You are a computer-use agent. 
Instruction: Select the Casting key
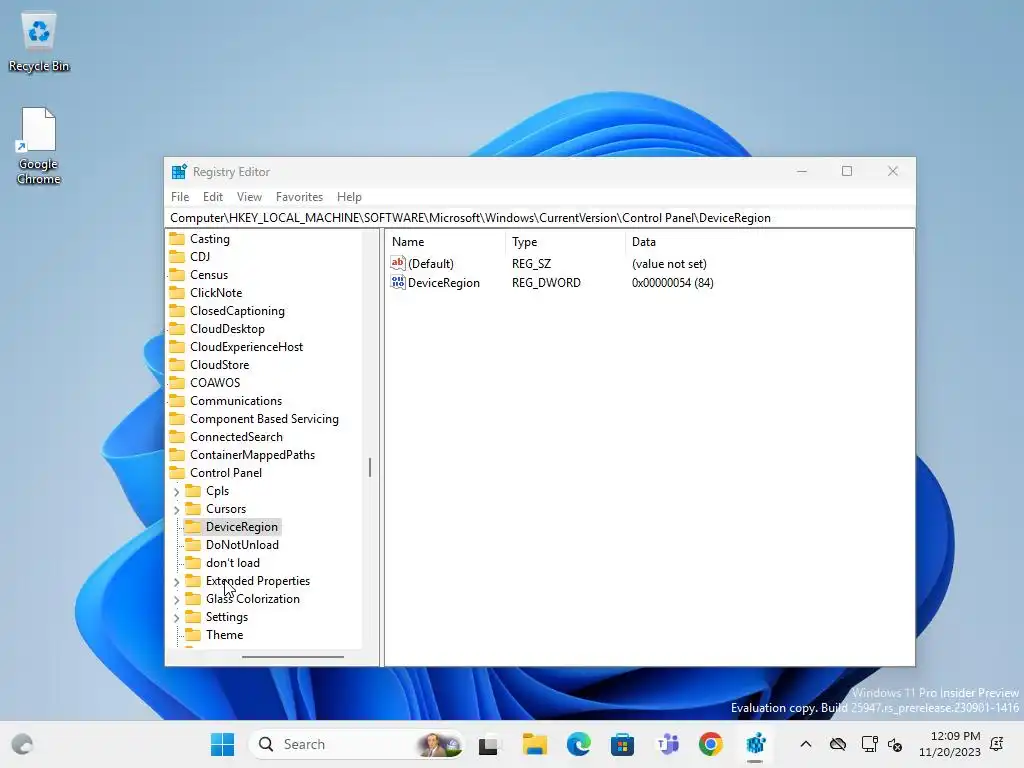coord(210,238)
